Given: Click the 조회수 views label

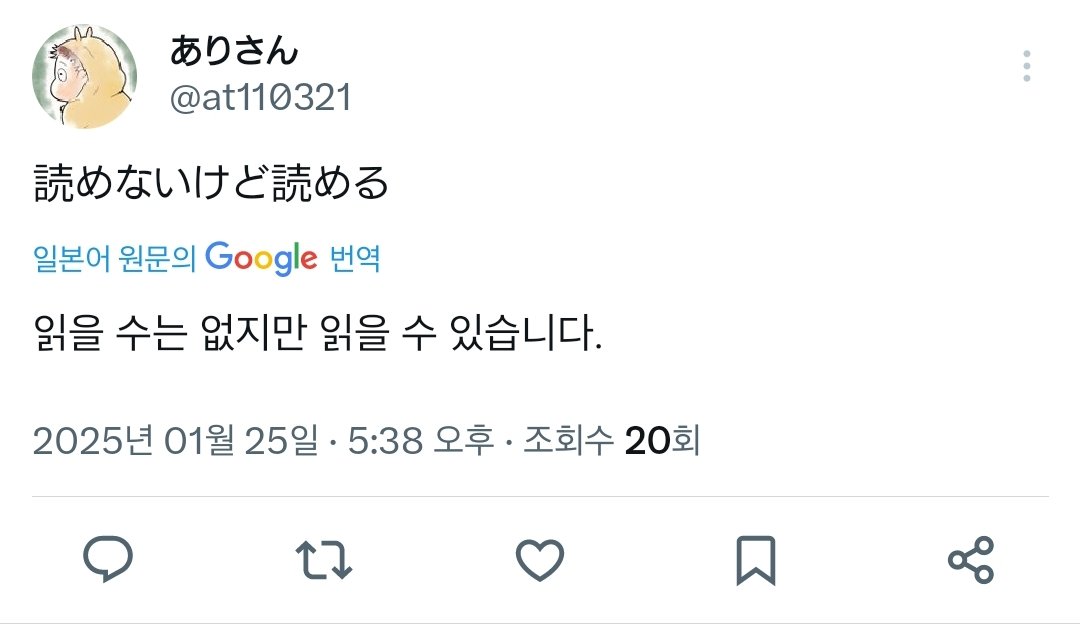Looking at the screenshot, I should 568,441.
